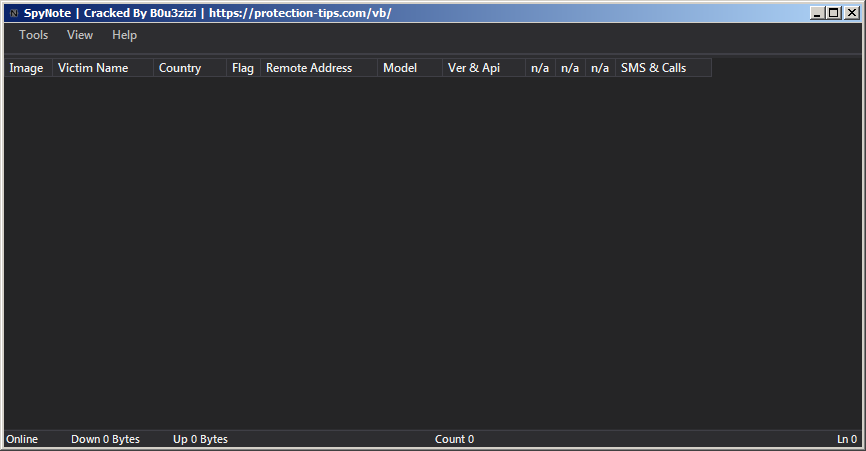Maximize the SpyNote window

click(x=834, y=13)
